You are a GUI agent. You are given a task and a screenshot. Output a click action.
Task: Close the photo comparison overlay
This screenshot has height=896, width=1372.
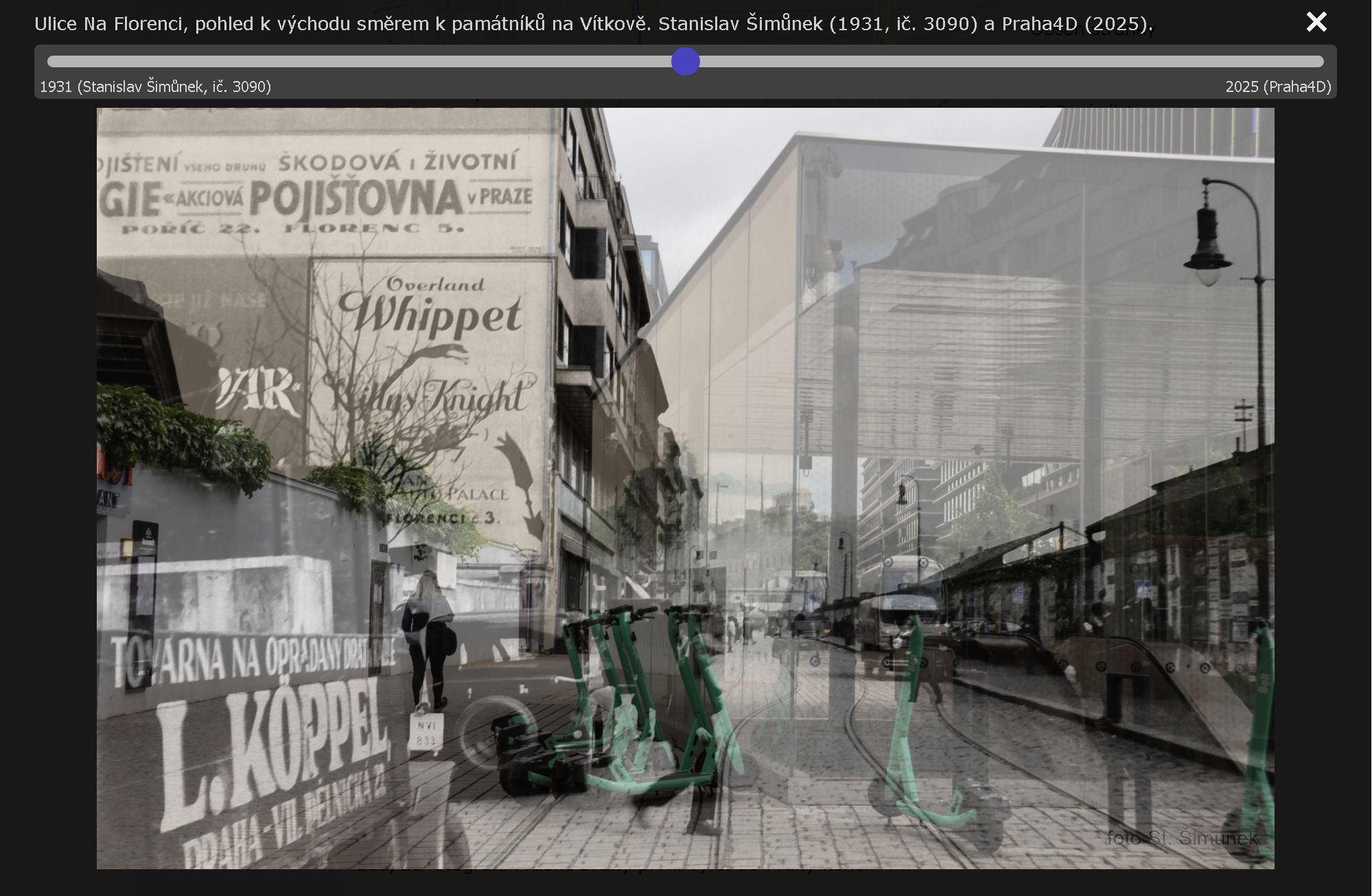pyautogui.click(x=1316, y=22)
